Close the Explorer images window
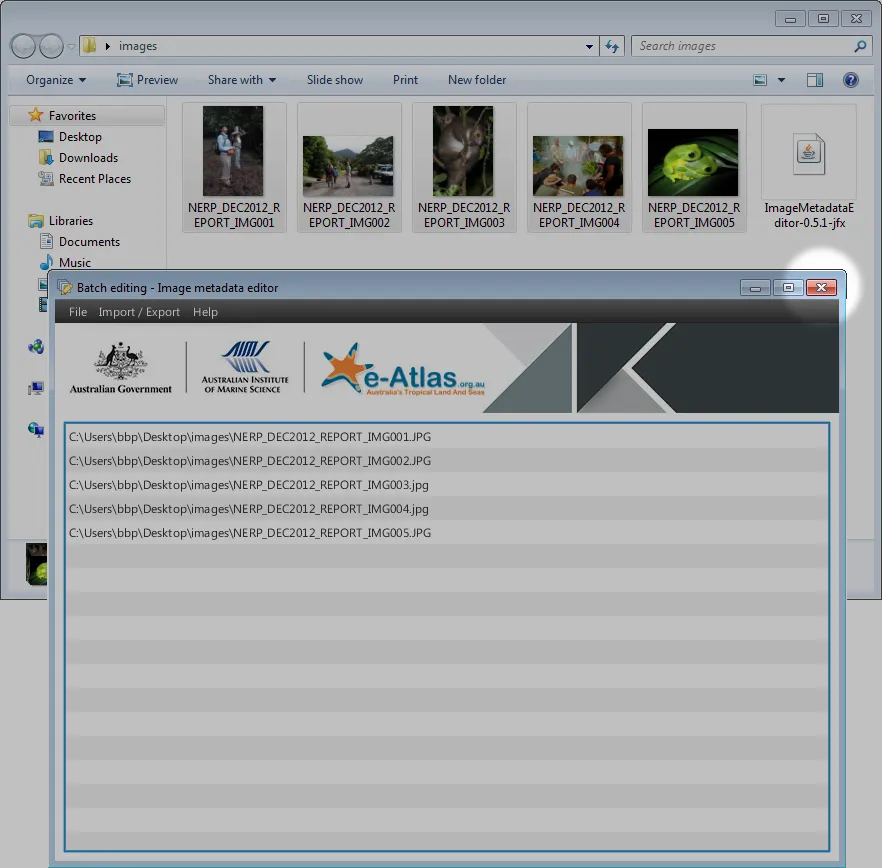The image size is (882, 868). 856,19
